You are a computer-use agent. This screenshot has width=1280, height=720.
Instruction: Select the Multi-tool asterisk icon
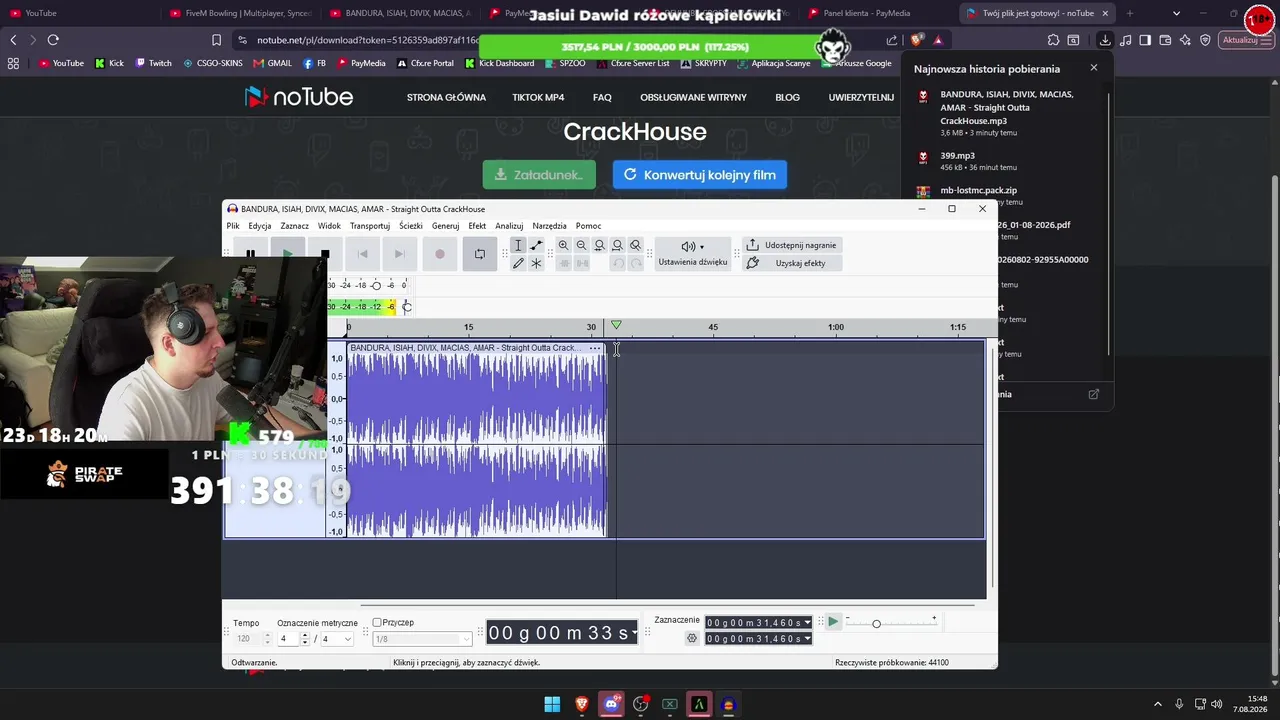[536, 263]
